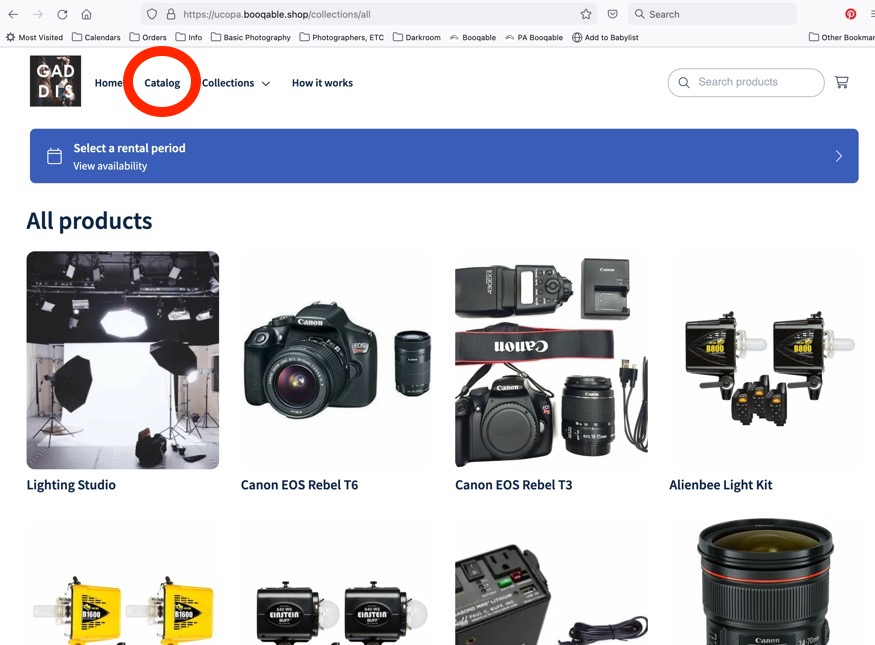
Task: Select the Lighting Studio thumbnail image
Action: [123, 360]
